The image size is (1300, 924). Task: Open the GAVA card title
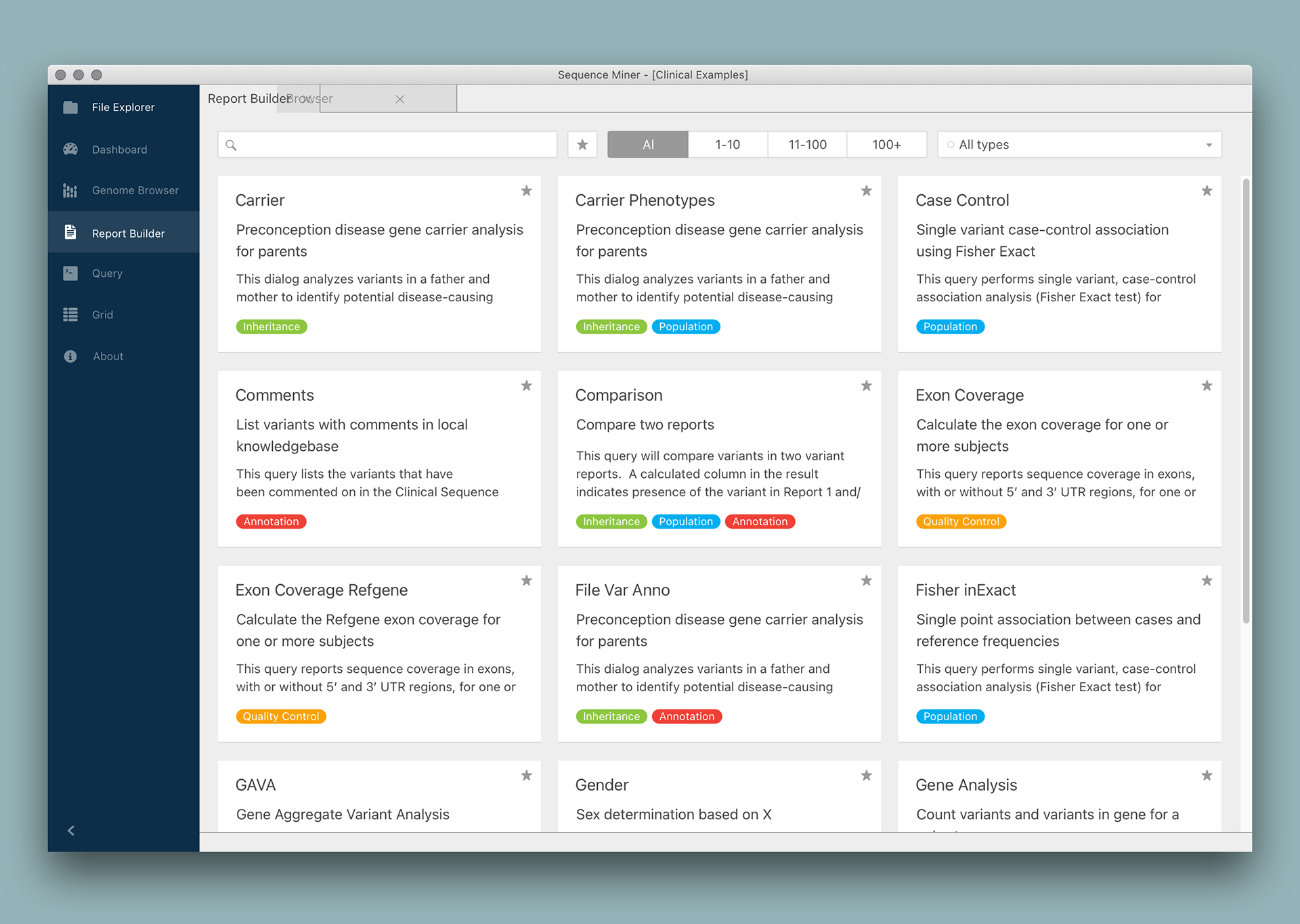tap(255, 785)
